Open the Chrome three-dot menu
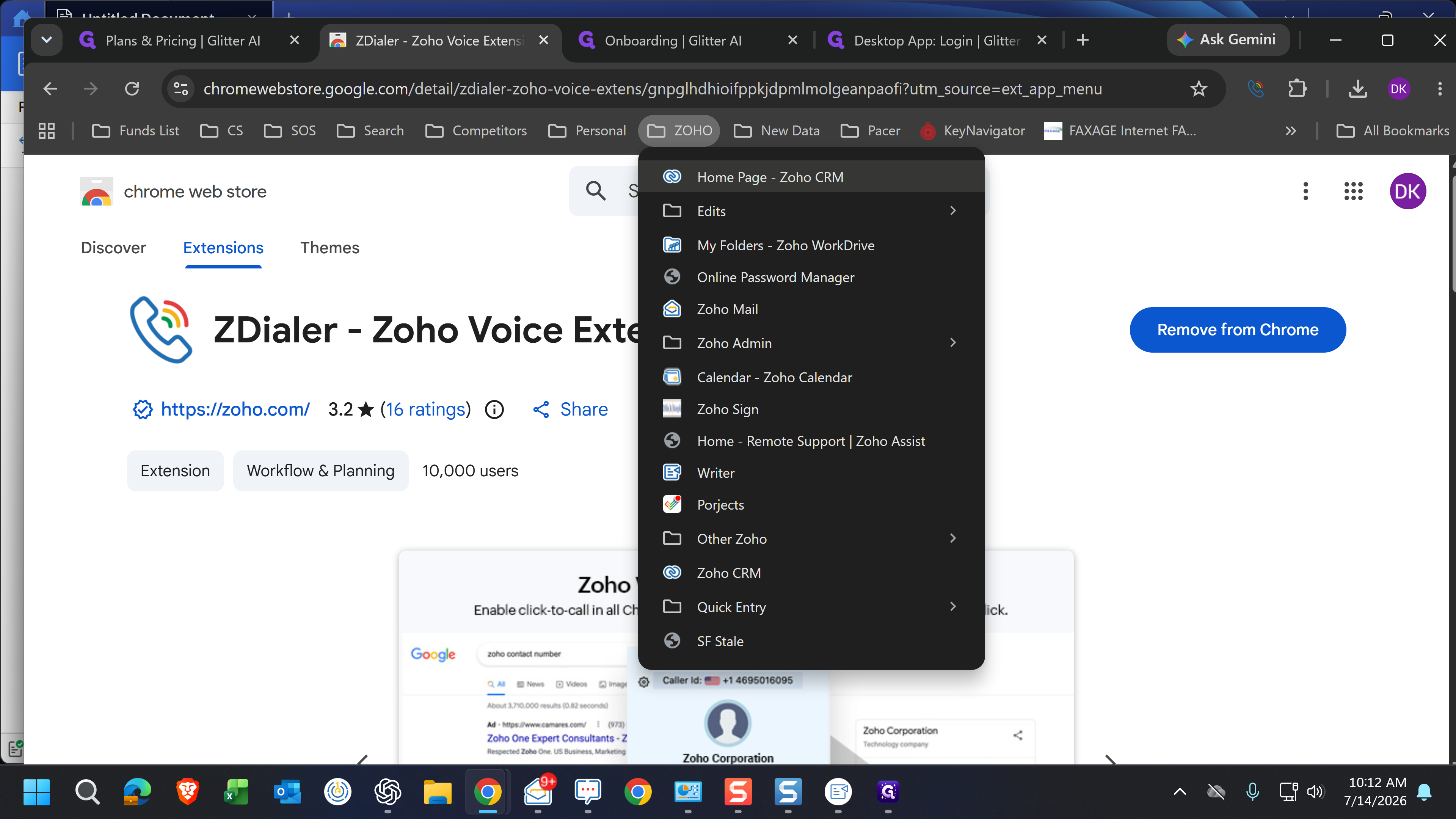The image size is (1456, 819). coord(1440,89)
